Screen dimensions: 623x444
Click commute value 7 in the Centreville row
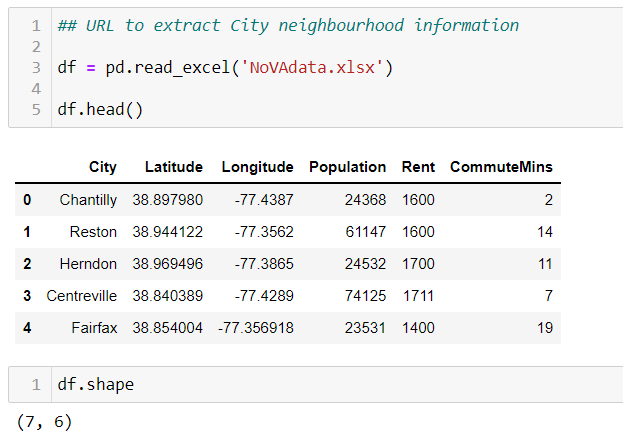tap(549, 296)
